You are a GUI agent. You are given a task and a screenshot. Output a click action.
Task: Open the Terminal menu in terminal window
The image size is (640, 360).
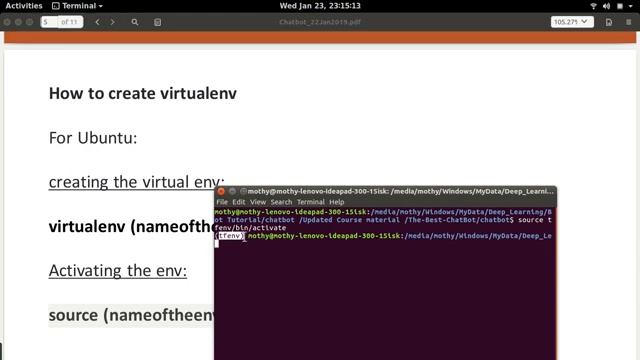pyautogui.click(x=311, y=202)
